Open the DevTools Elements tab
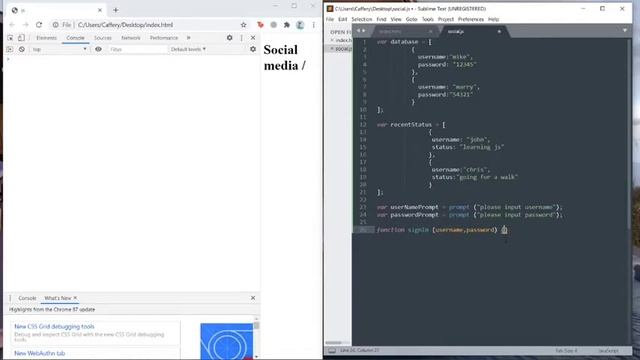Image resolution: width=640 pixels, height=360 pixels. 46,38
